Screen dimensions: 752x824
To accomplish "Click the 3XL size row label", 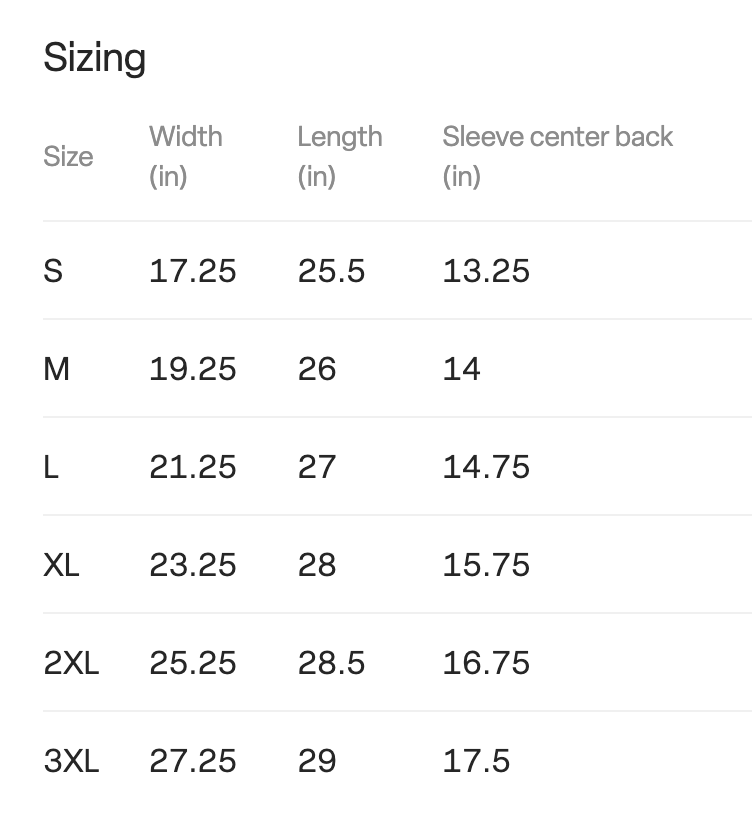I will point(71,761).
